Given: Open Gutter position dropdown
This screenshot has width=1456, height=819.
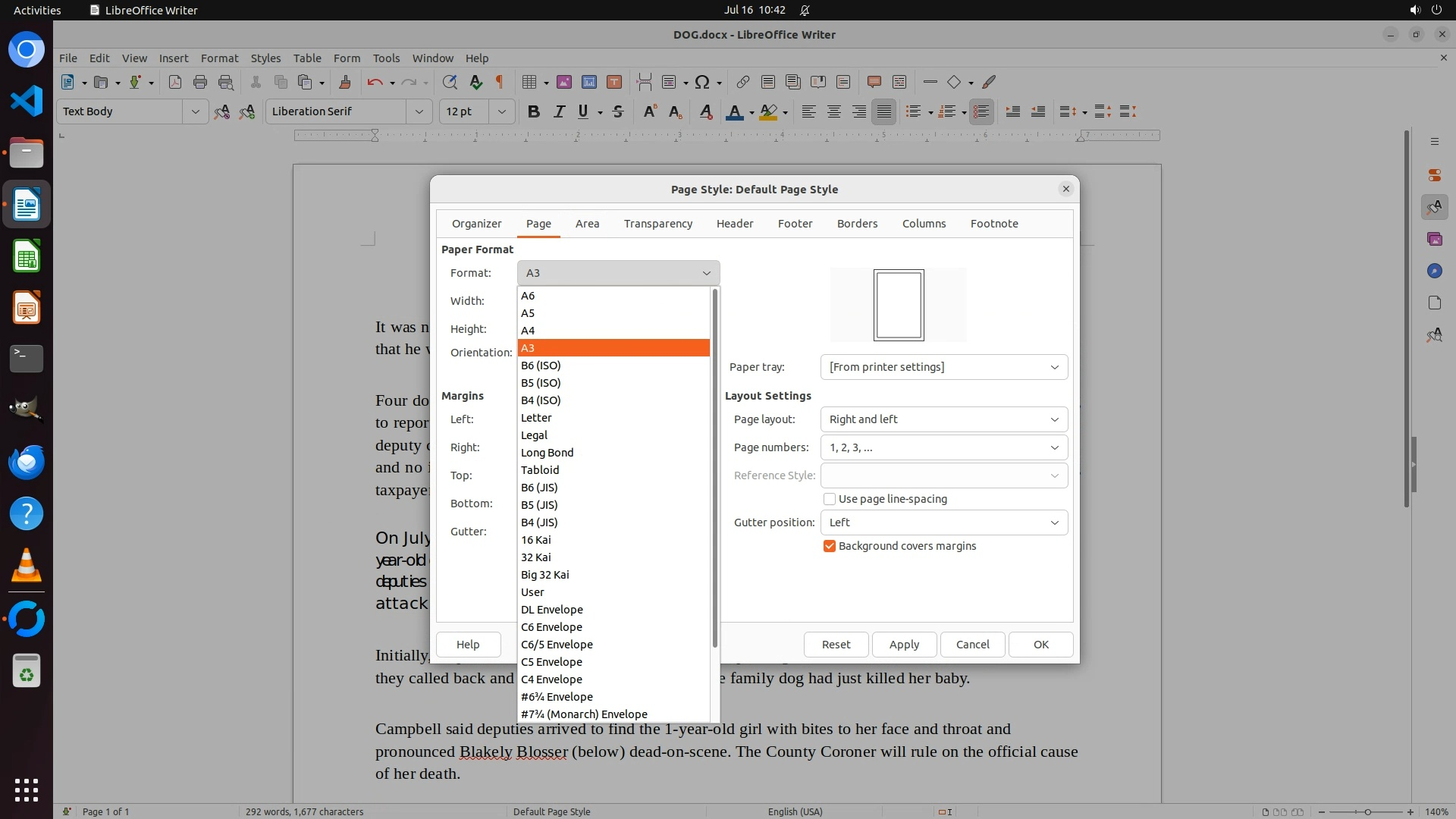Looking at the screenshot, I should pyautogui.click(x=943, y=522).
